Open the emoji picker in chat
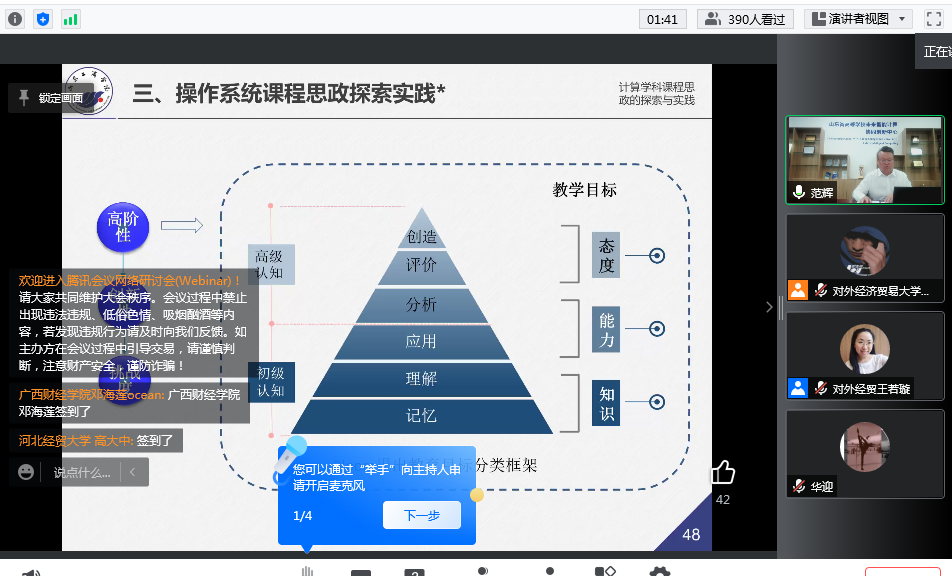The image size is (952, 576). 26,472
